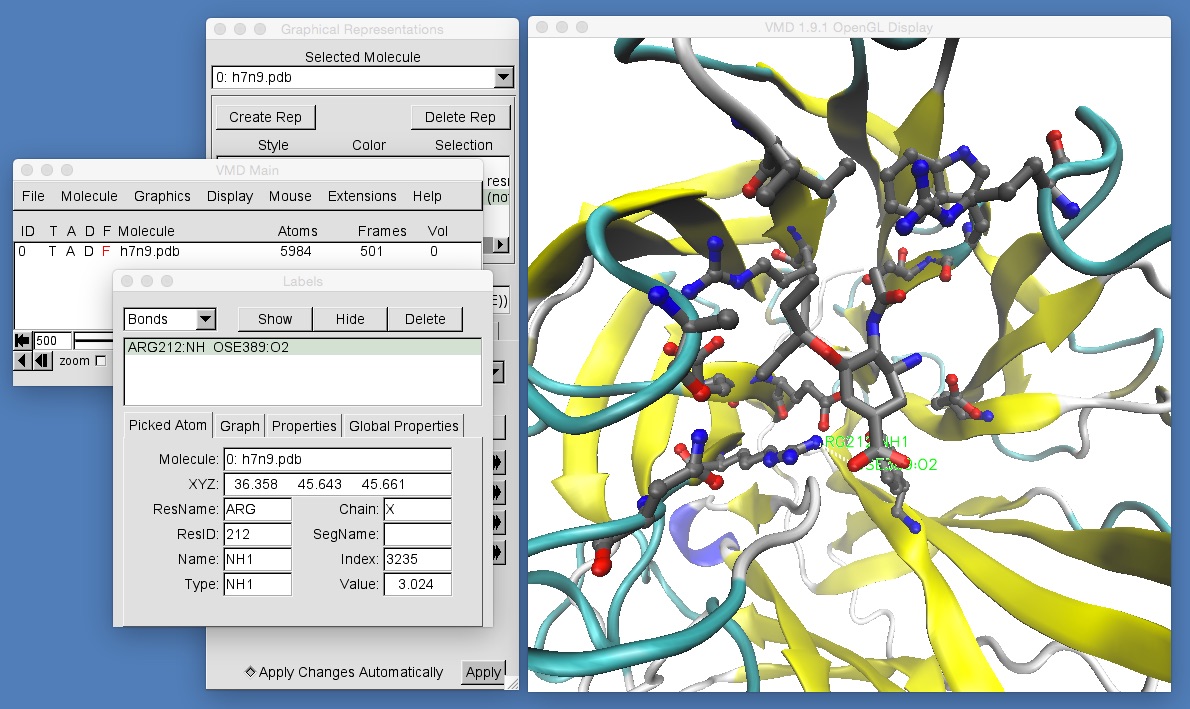
Task: Open the Selected Molecule dropdown
Action: (x=503, y=77)
